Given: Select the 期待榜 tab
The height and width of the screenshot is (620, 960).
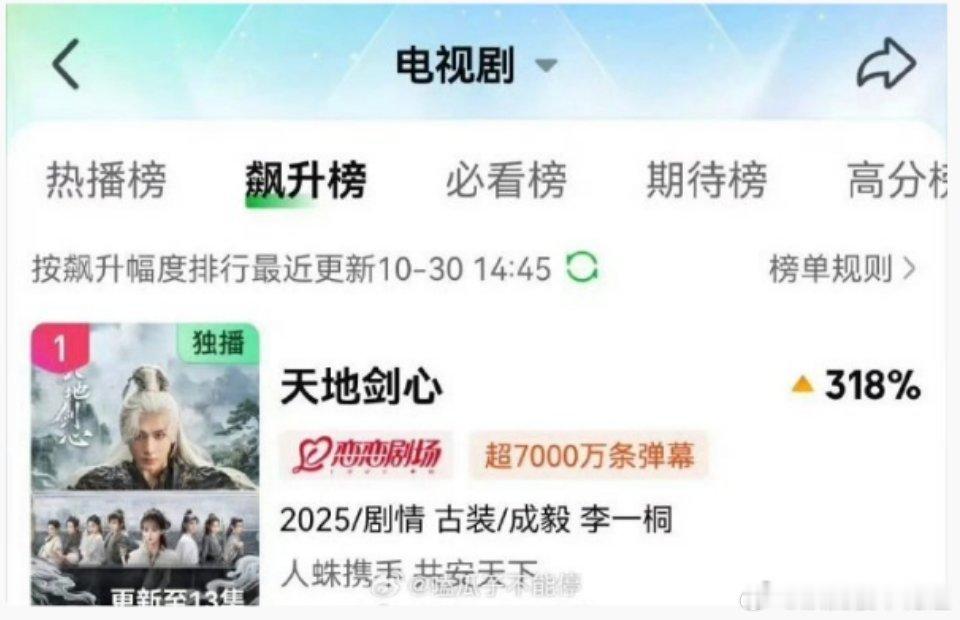Looking at the screenshot, I should point(707,180).
